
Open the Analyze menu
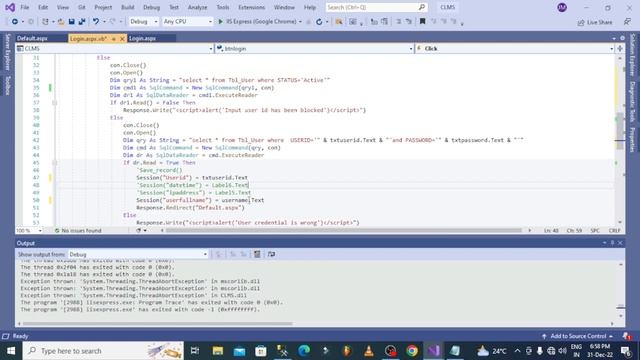tap(198, 7)
